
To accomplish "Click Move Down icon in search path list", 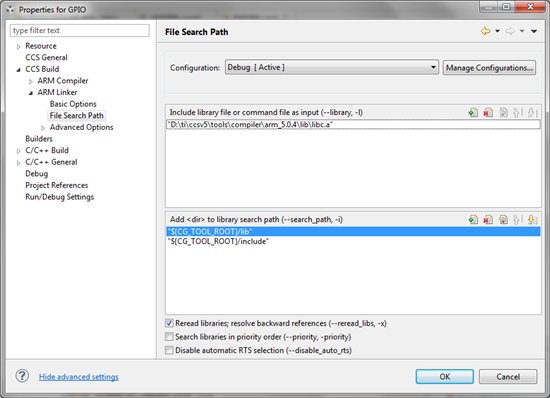I will coord(532,220).
